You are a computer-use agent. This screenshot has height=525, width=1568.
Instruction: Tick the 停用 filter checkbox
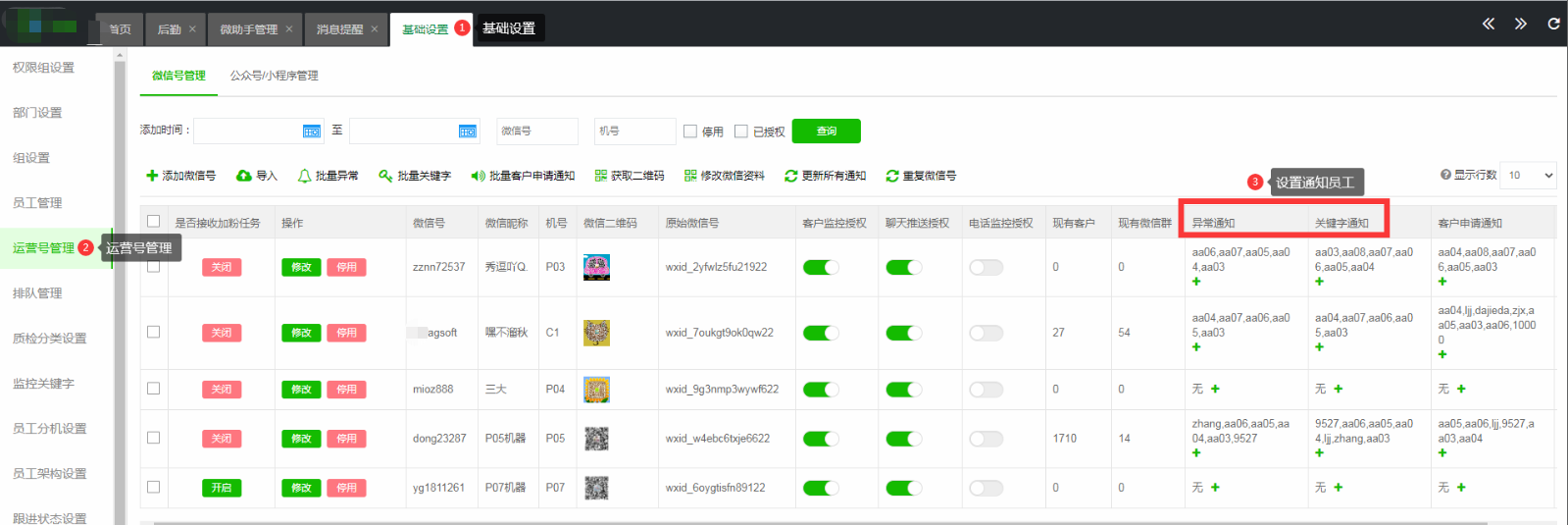click(x=690, y=131)
